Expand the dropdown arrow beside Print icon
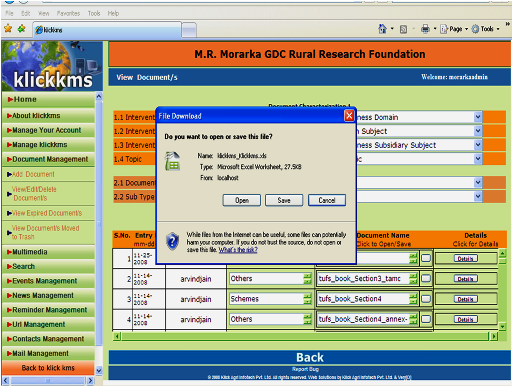 (435, 29)
